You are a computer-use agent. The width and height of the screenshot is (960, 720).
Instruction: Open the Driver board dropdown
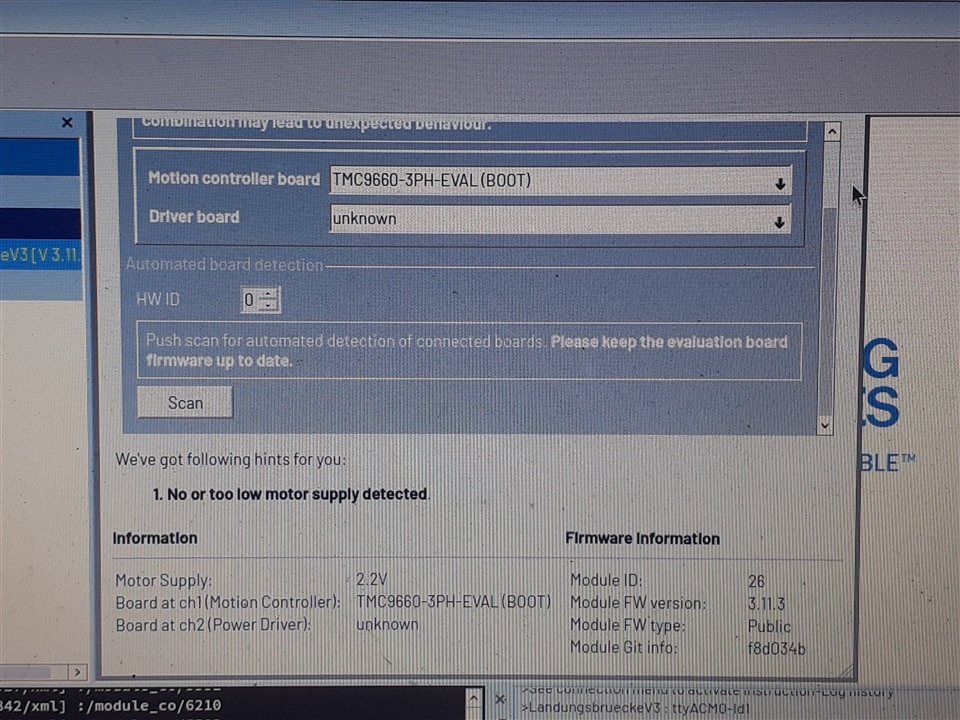(560, 219)
